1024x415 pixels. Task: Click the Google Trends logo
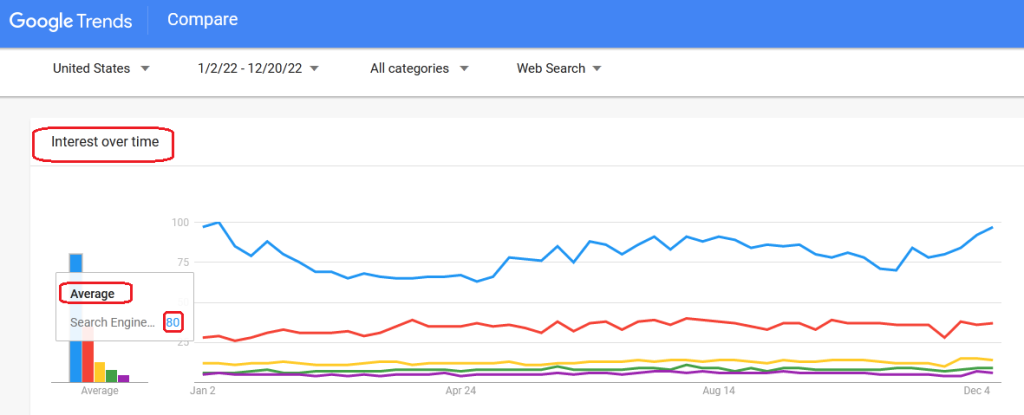(x=72, y=20)
